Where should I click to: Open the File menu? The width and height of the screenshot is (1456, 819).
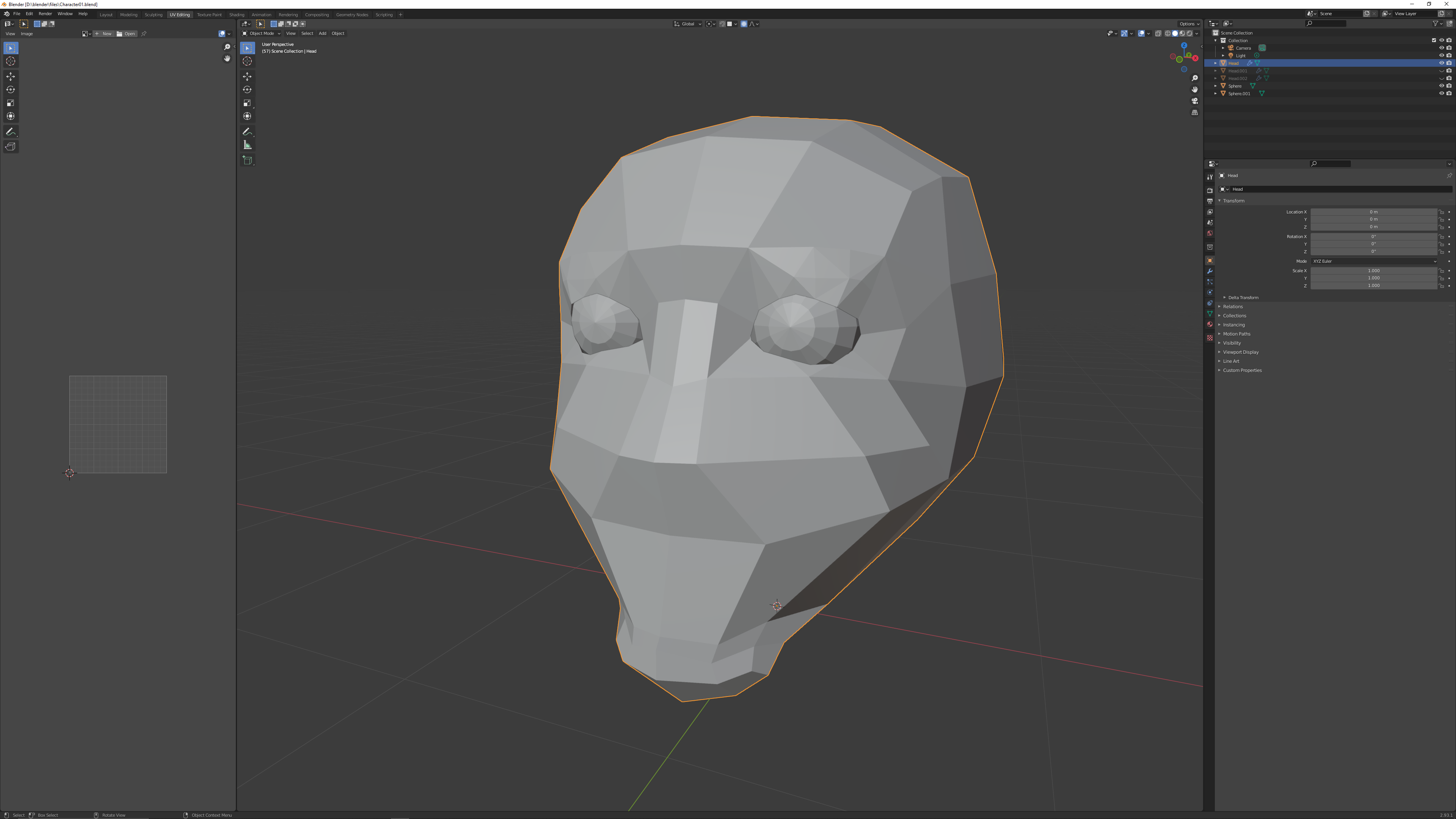(17, 14)
